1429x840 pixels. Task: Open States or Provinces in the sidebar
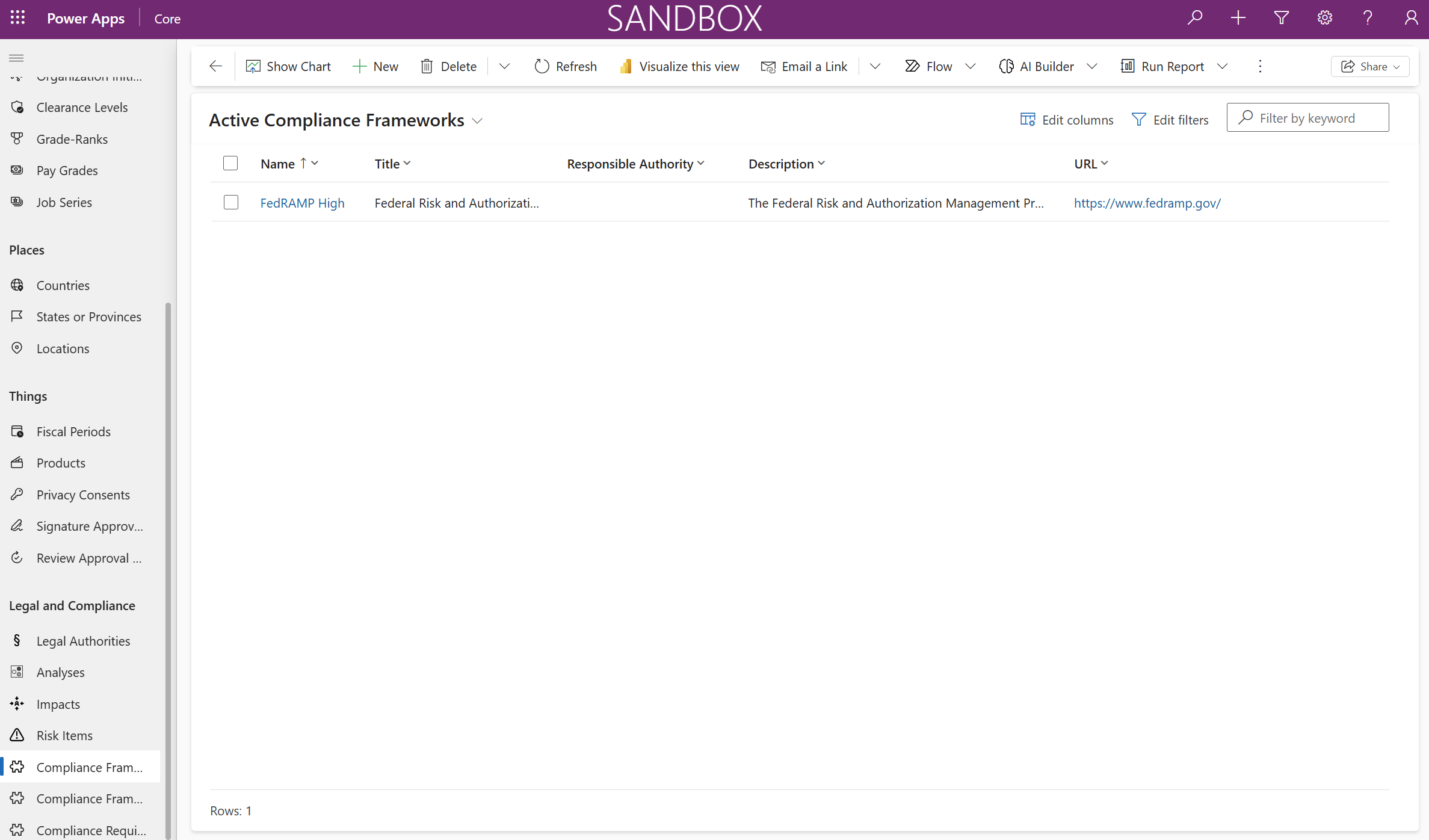click(81, 317)
